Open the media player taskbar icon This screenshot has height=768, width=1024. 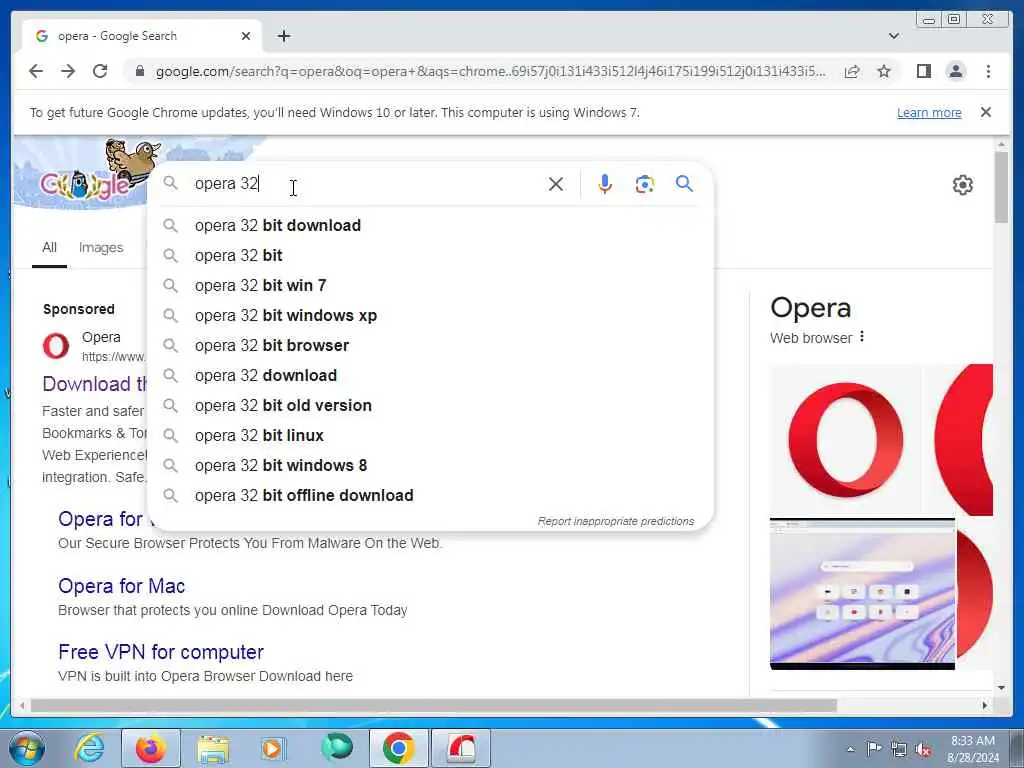coord(274,748)
